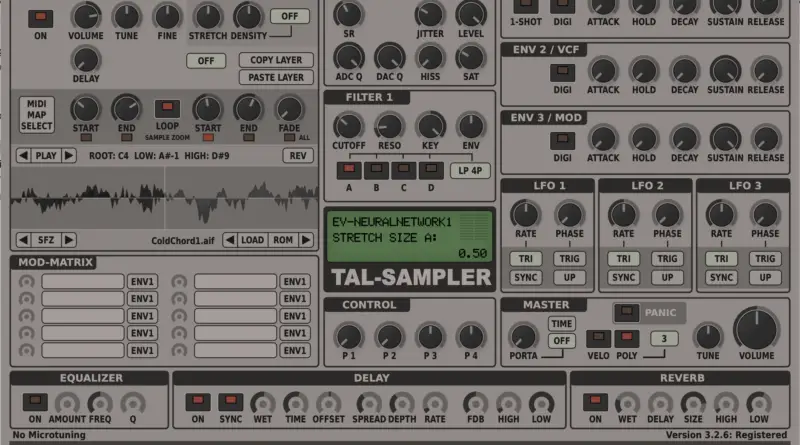Click filter RESO knob
Viewport: 800px width, 445px height.
[389, 126]
